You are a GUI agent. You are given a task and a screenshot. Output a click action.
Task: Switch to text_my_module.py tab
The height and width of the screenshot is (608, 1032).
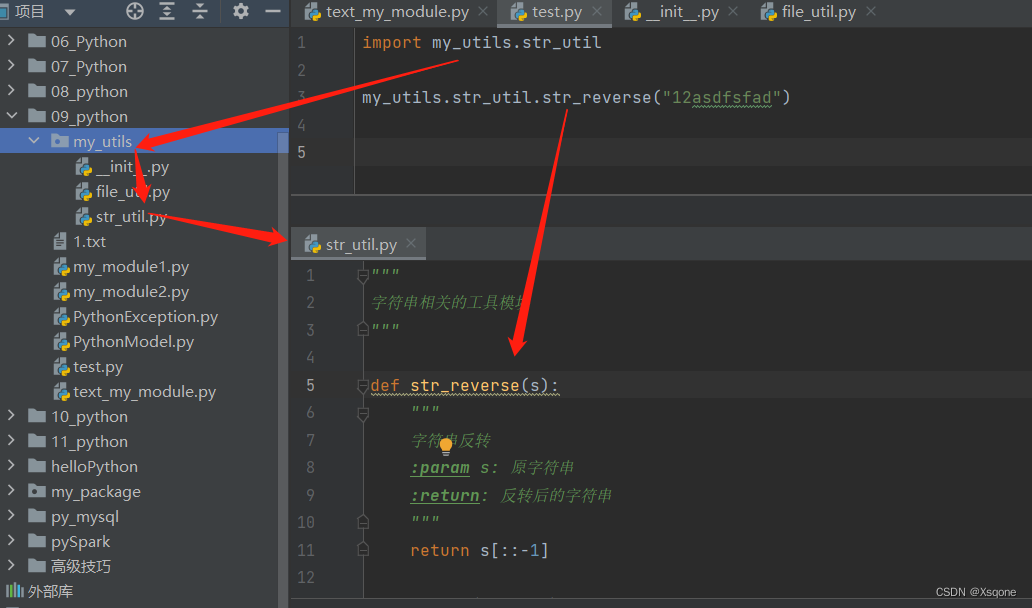pyautogui.click(x=397, y=12)
